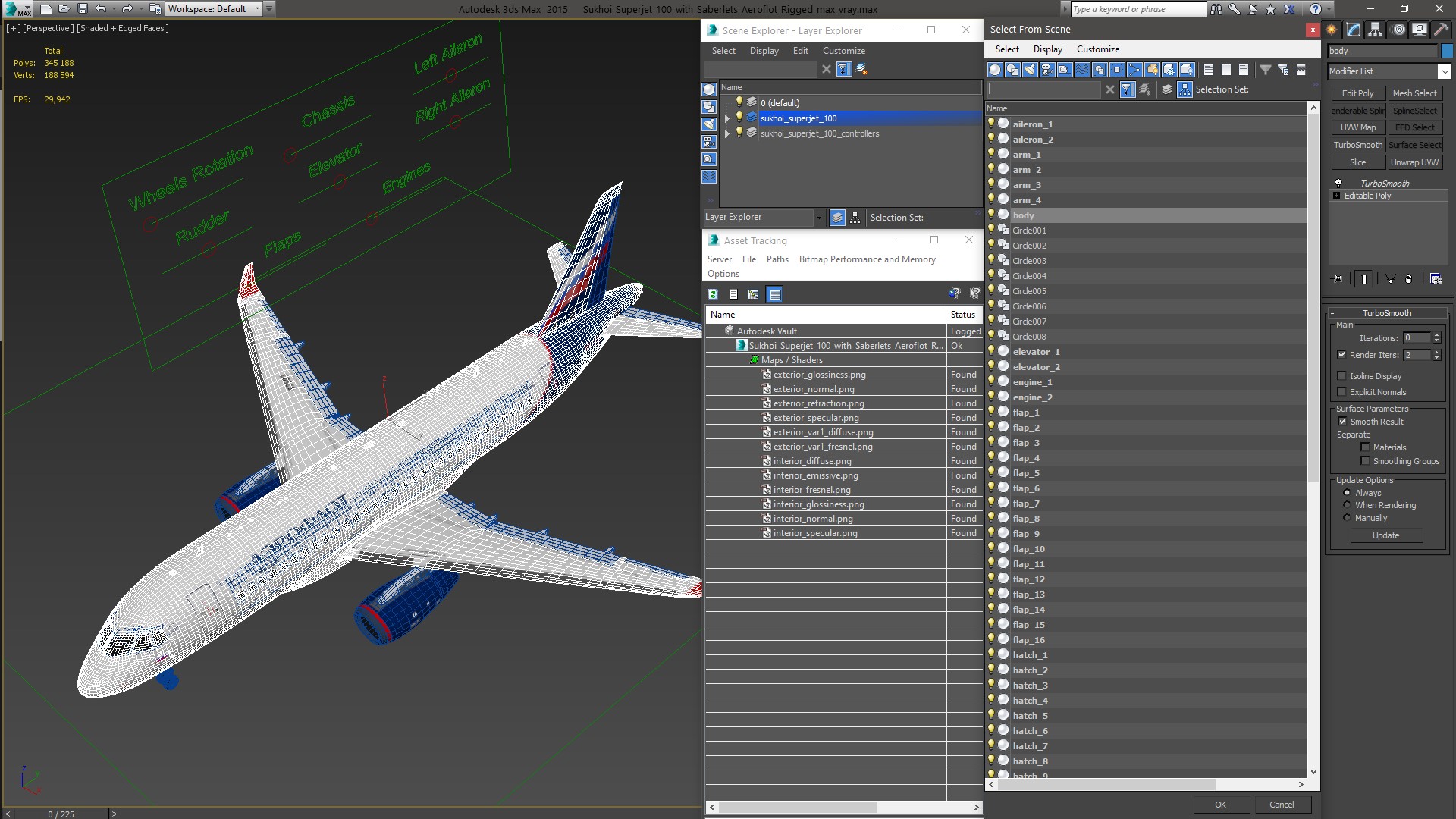This screenshot has height=819, width=1456.
Task: Apply the Unwrap UVW modifier button
Action: pyautogui.click(x=1414, y=162)
